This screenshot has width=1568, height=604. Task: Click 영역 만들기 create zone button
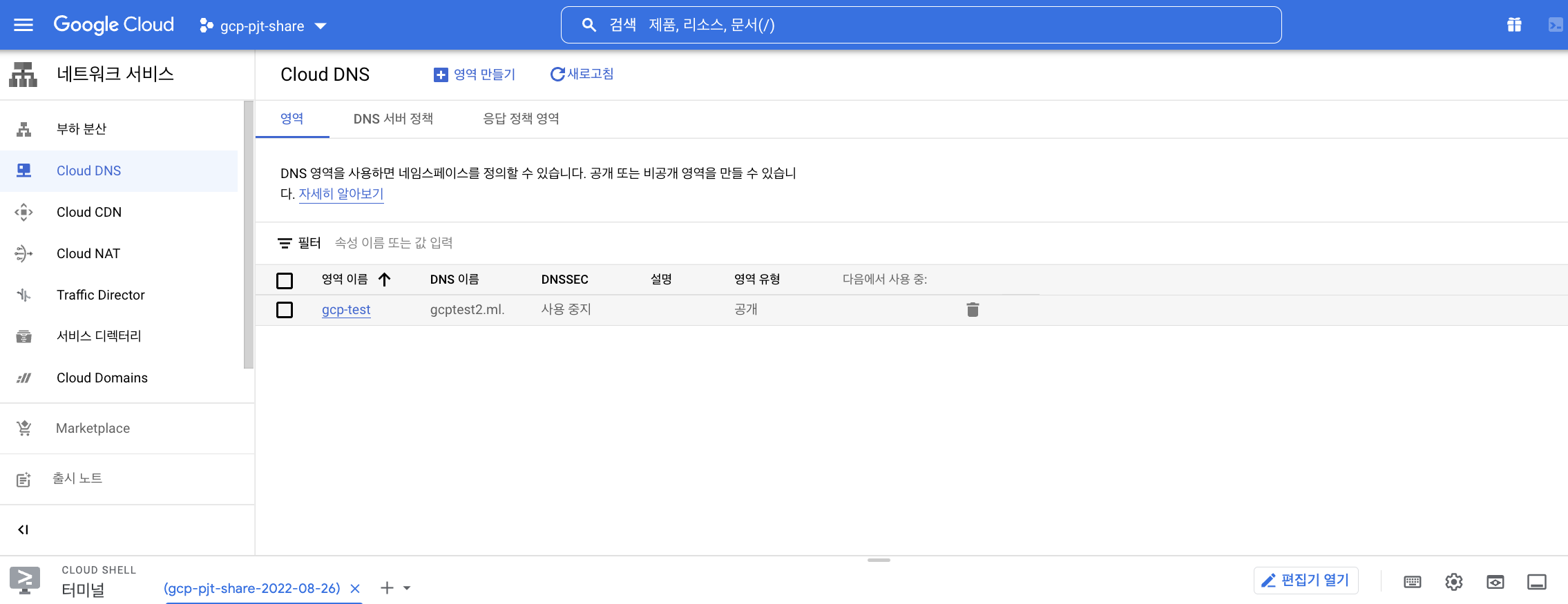pos(474,74)
